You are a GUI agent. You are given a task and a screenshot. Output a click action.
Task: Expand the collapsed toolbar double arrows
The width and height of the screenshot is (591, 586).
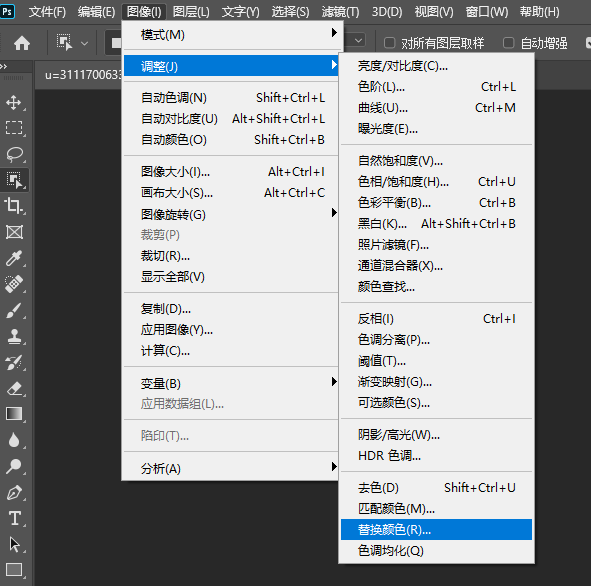pyautogui.click(x=4, y=66)
